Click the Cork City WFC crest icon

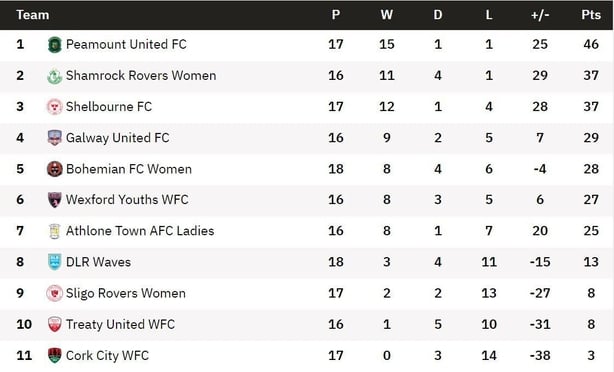pyautogui.click(x=54, y=356)
